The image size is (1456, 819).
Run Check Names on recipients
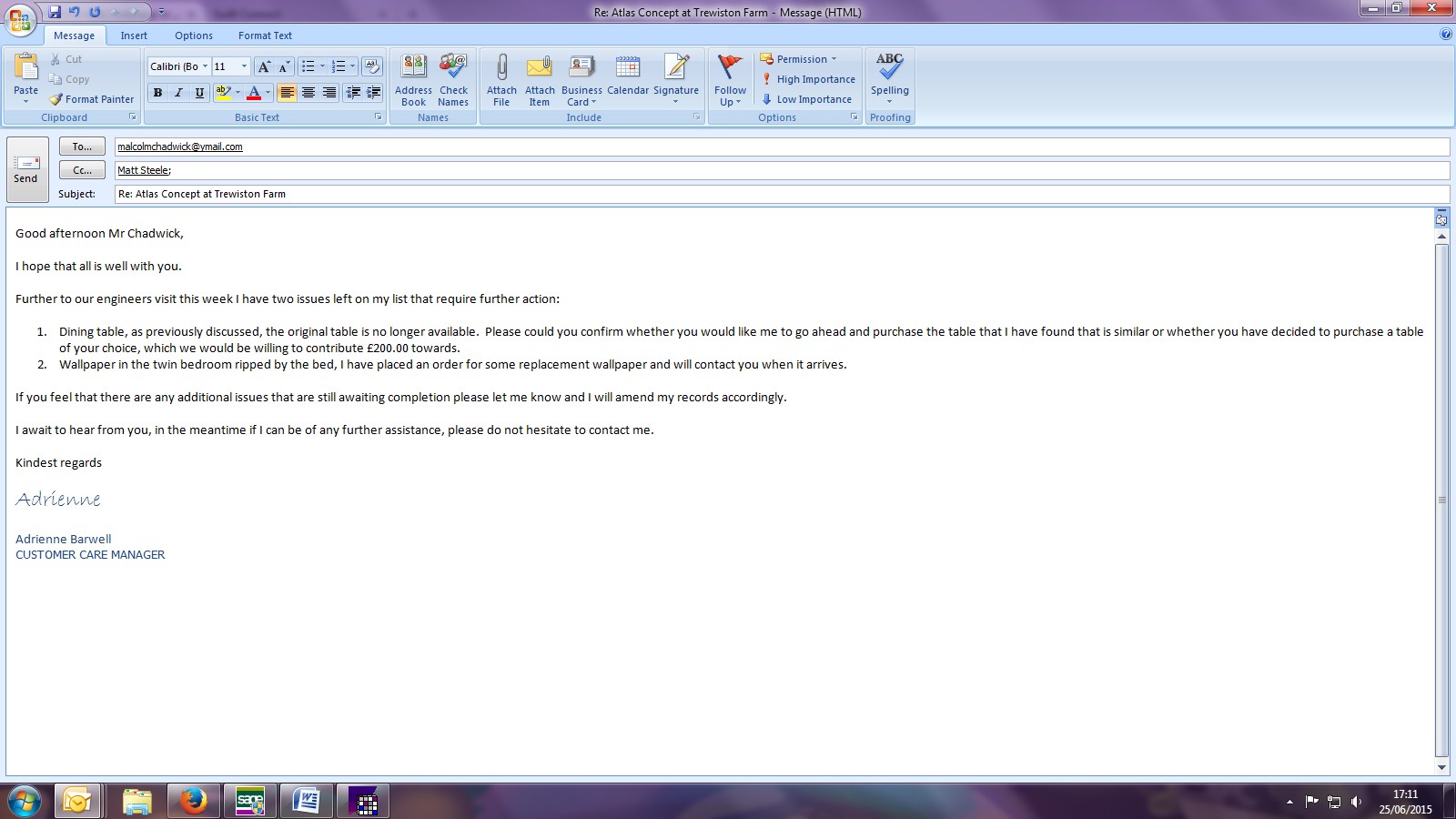tap(453, 79)
